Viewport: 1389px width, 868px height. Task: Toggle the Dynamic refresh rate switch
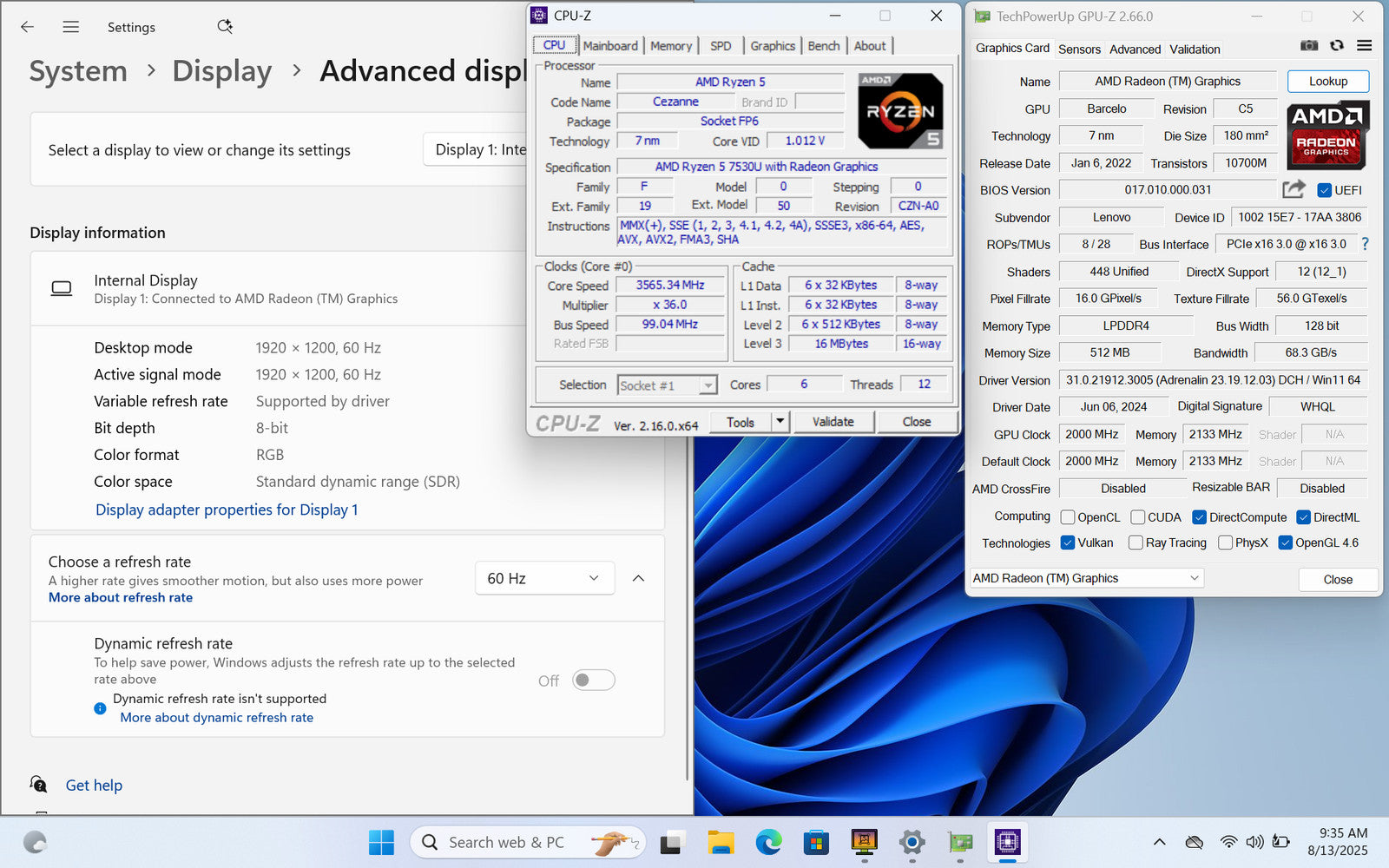click(x=594, y=681)
